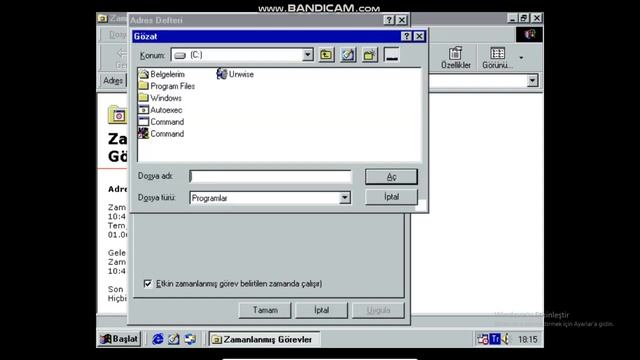640x360 pixels.
Task: Click İptal in the Adres Defteri dialog
Action: [321, 310]
